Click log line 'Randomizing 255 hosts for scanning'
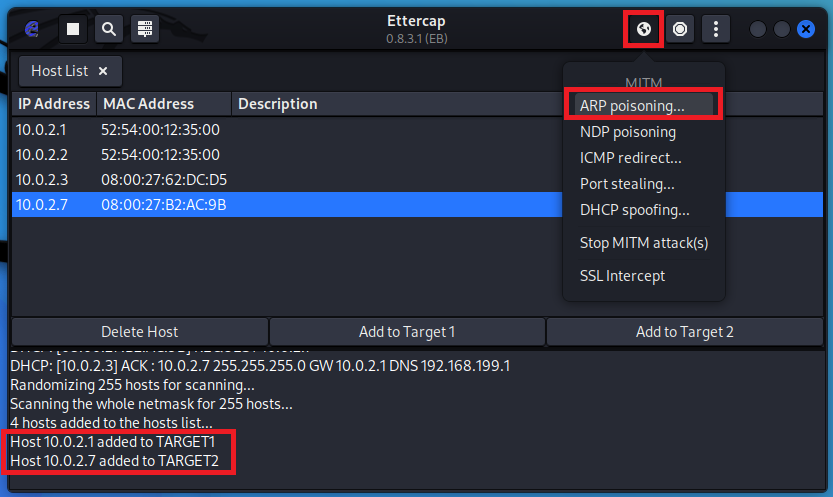833x497 pixels. [x=132, y=384]
